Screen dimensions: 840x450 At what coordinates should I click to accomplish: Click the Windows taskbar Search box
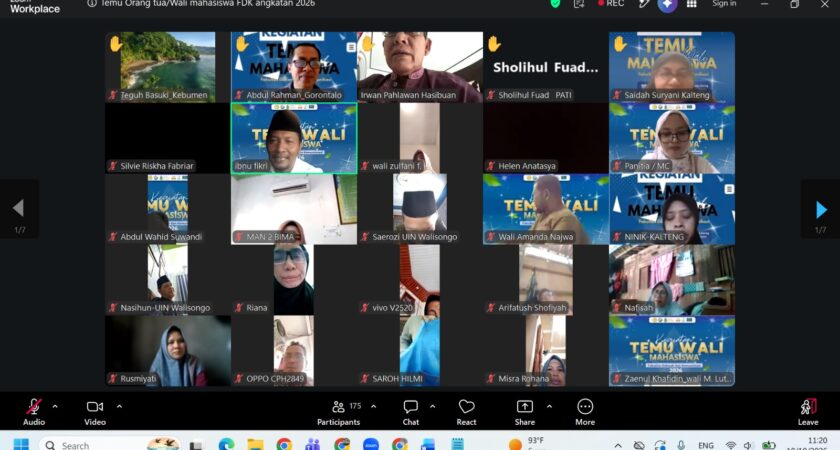pyautogui.click(x=110, y=444)
